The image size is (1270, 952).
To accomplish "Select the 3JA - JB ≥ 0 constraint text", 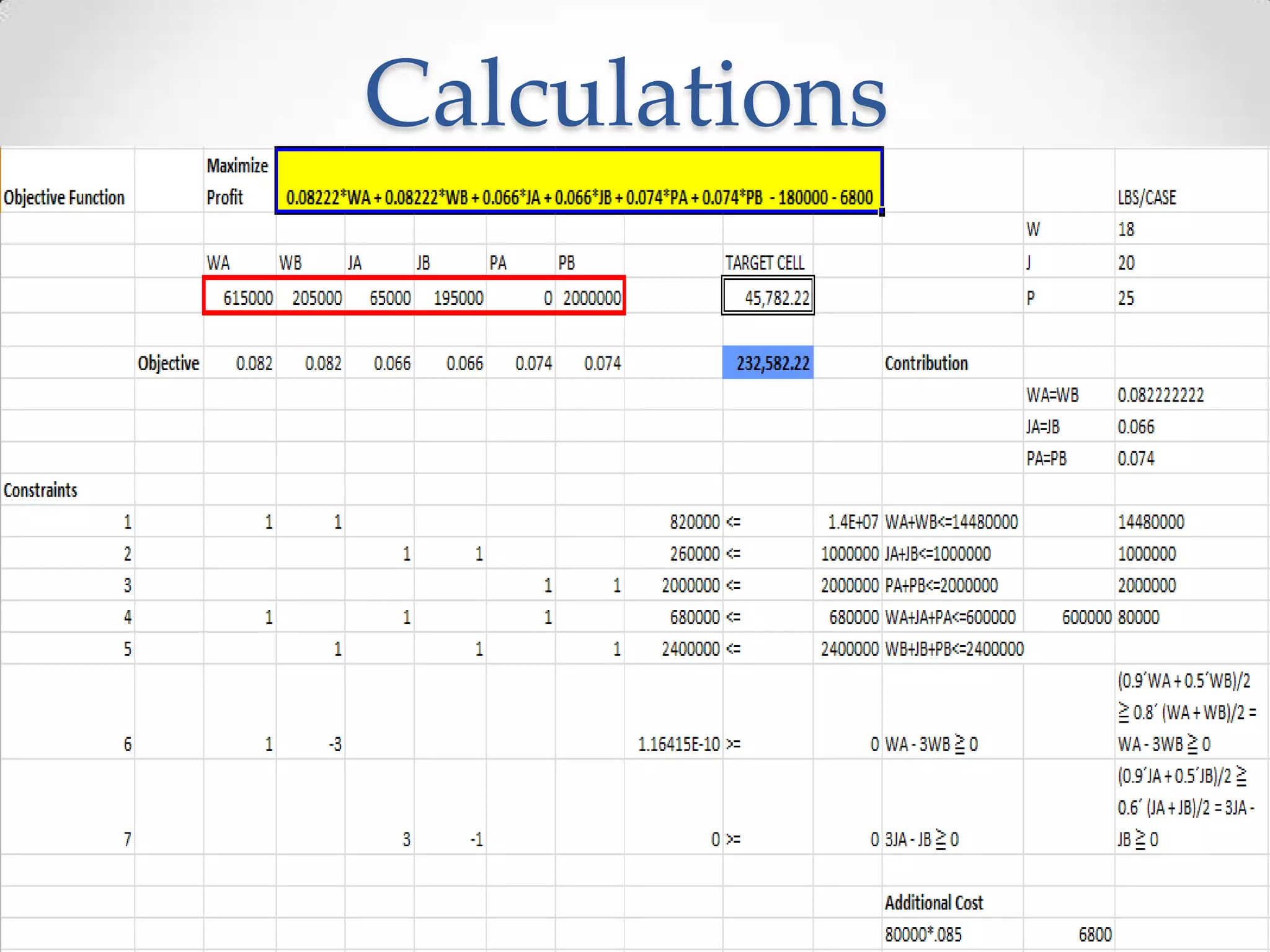I will pyautogui.click(x=922, y=839).
